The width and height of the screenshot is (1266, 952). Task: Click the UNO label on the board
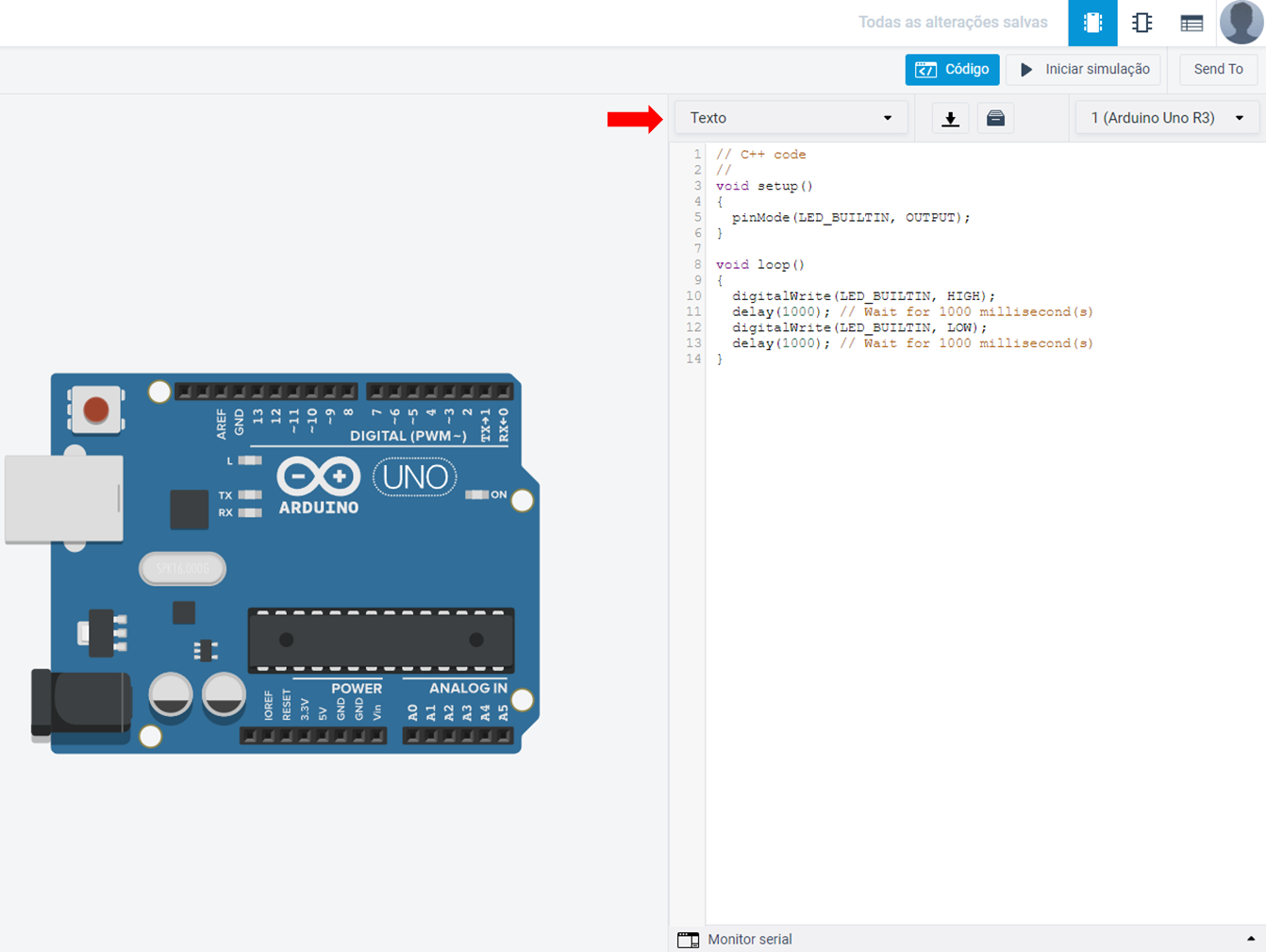pos(415,477)
